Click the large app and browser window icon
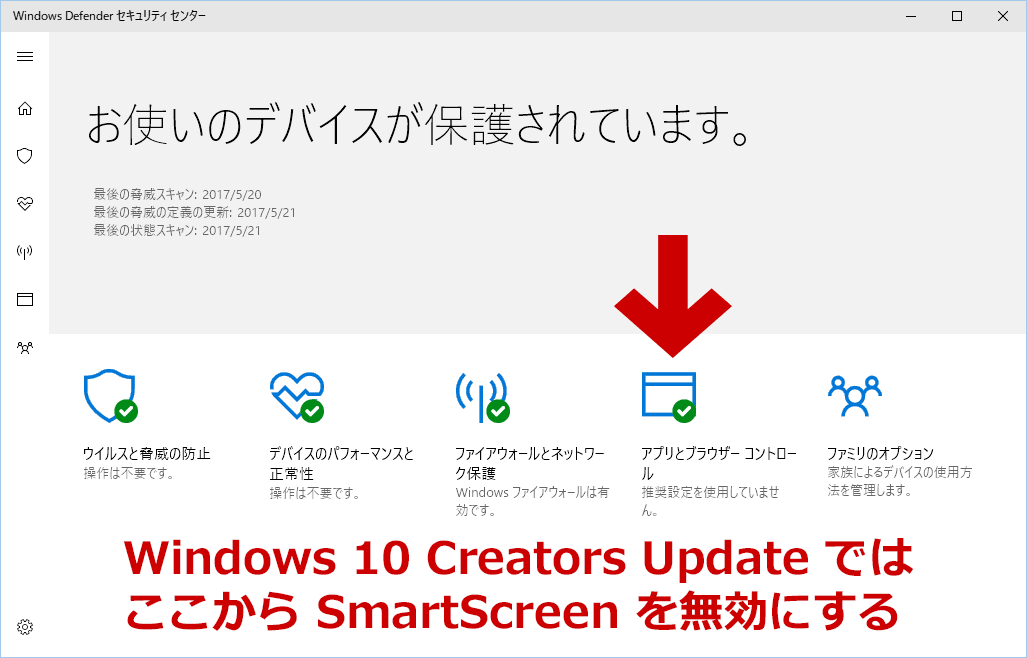This screenshot has width=1027, height=658. pos(669,396)
